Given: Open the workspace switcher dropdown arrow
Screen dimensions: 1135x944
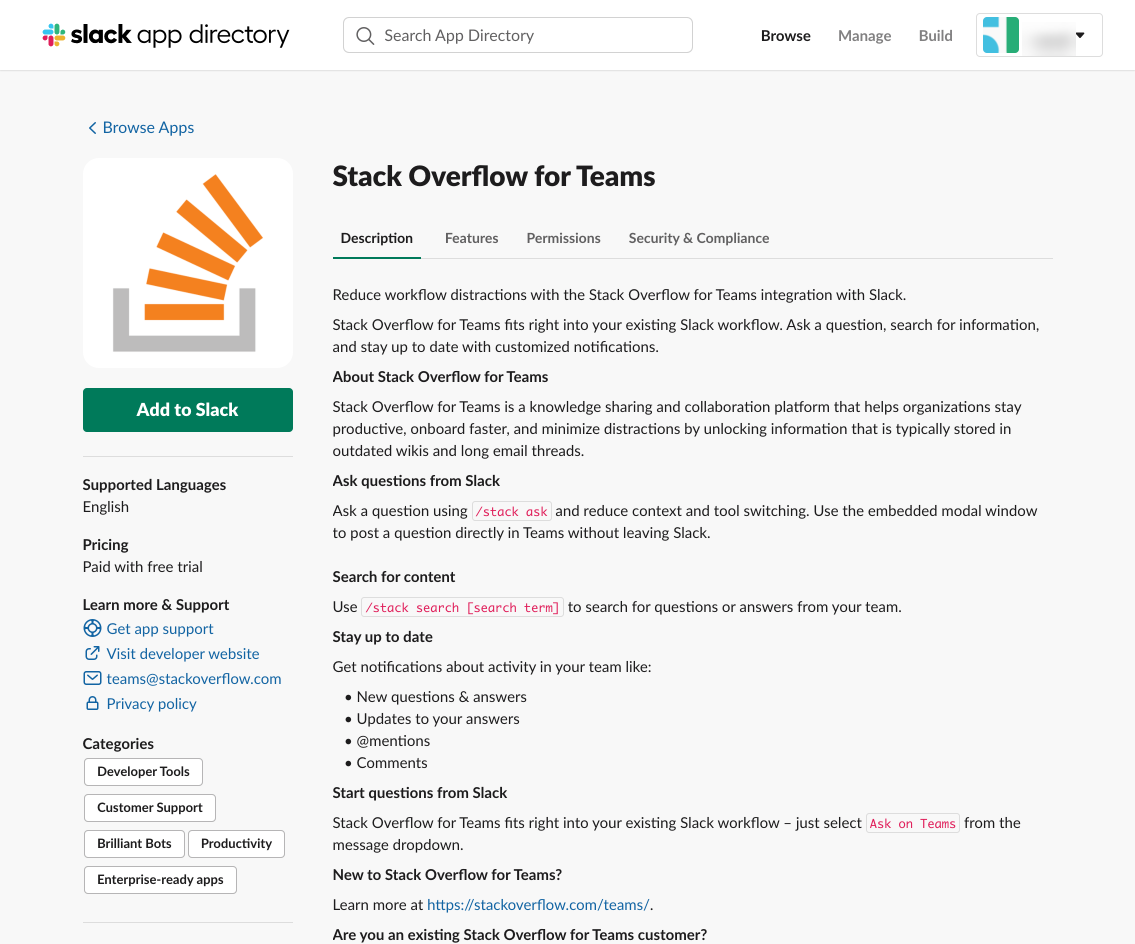Looking at the screenshot, I should 1080,35.
